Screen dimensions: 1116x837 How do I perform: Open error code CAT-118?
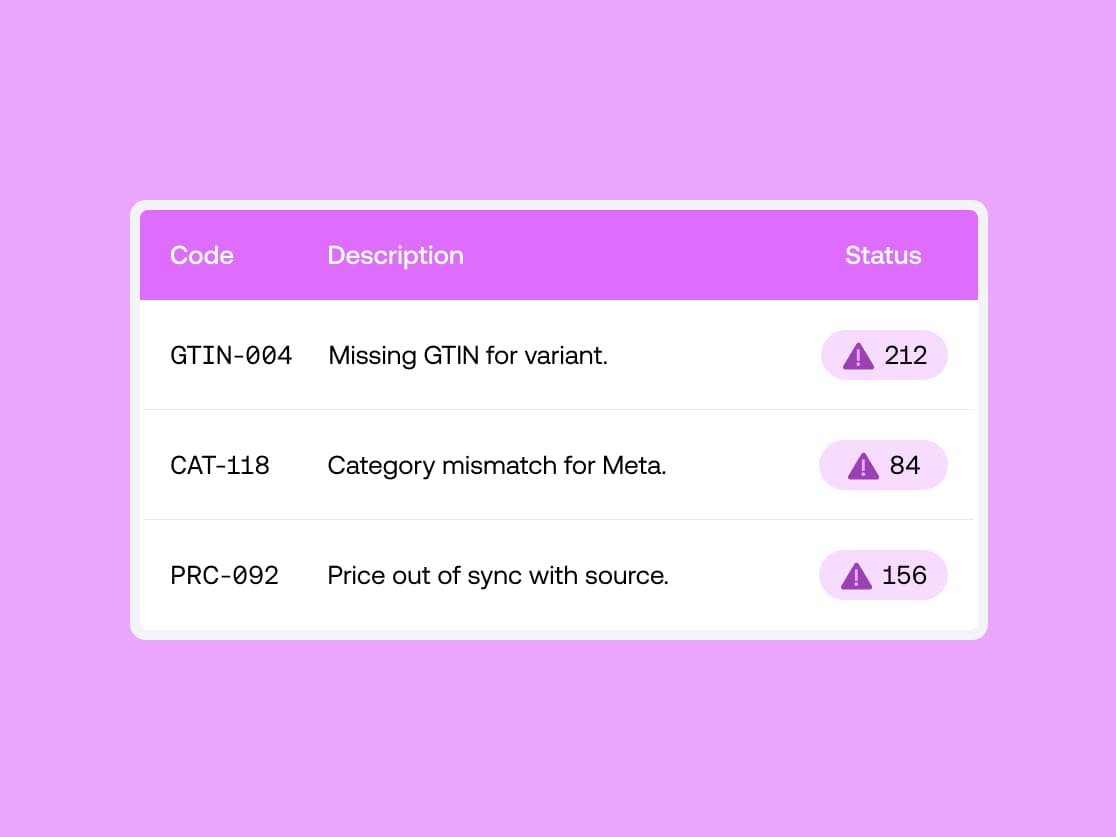click(220, 465)
